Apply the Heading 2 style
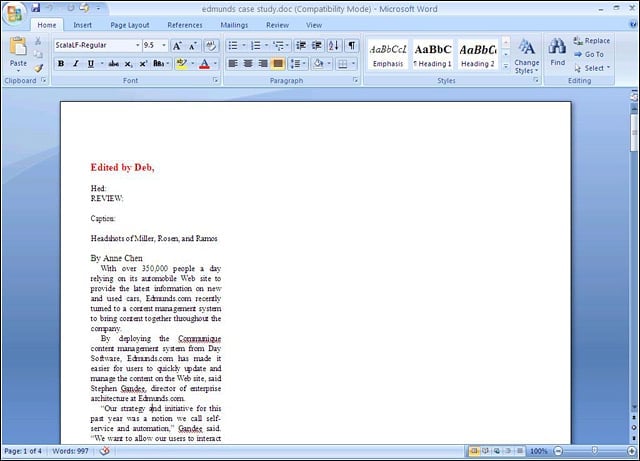The height and width of the screenshot is (461, 640). pyautogui.click(x=478, y=55)
